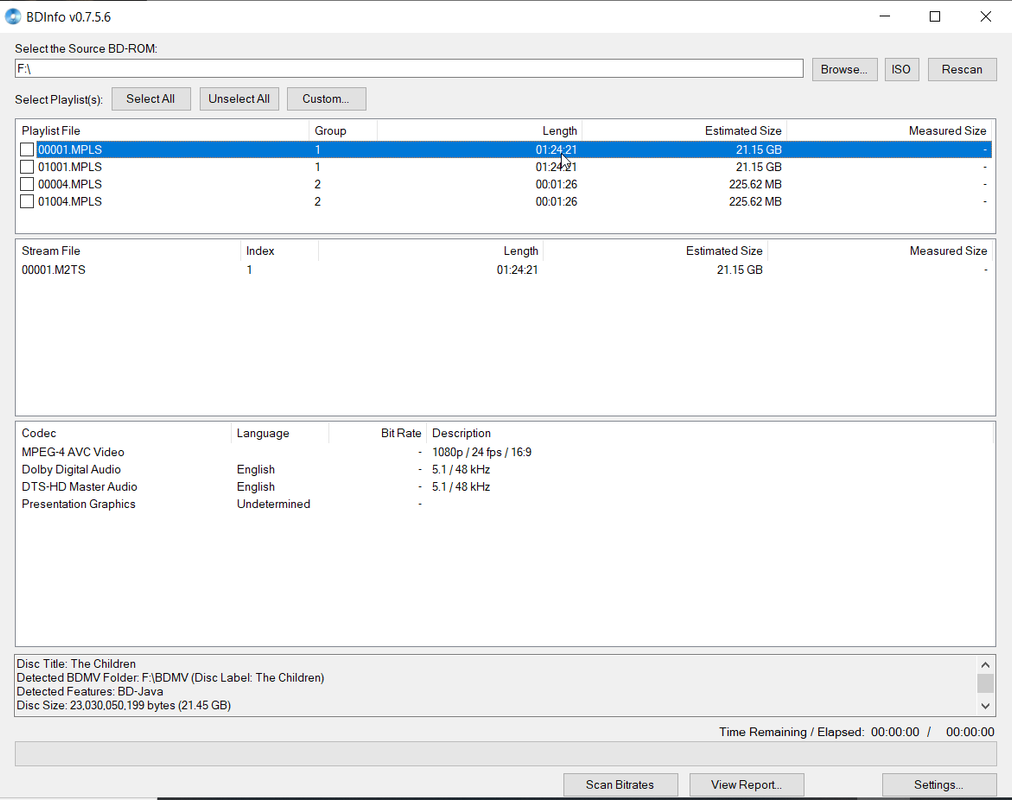This screenshot has height=800, width=1012.
Task: Click the Disc Title: The Children line
Action: point(76,664)
